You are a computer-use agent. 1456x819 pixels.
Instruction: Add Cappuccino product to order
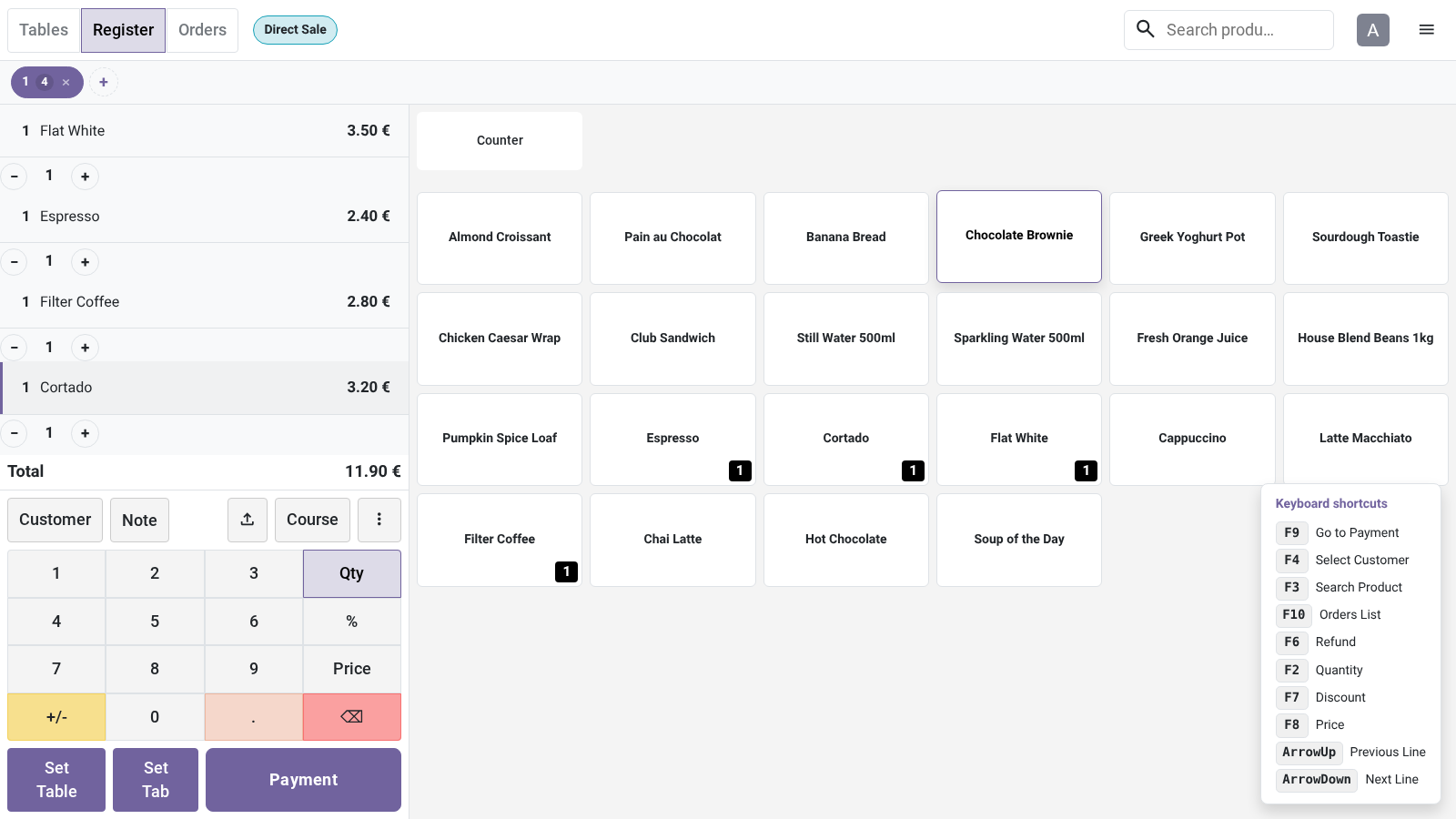click(1192, 439)
